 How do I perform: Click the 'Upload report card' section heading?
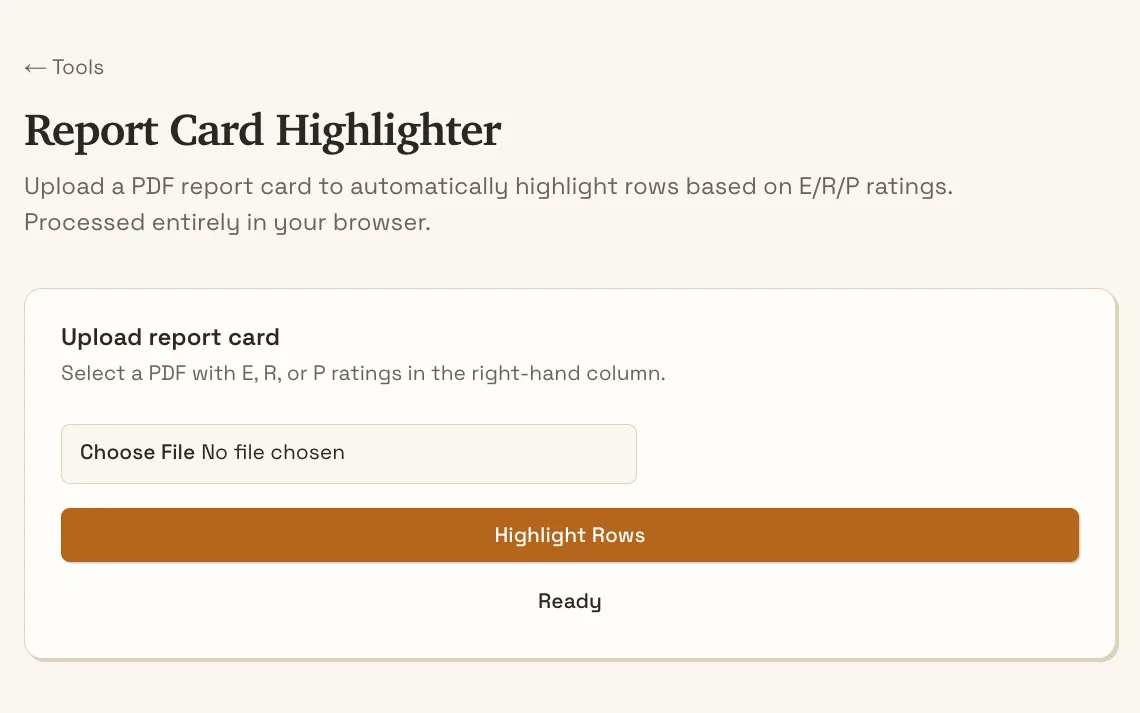click(x=170, y=337)
